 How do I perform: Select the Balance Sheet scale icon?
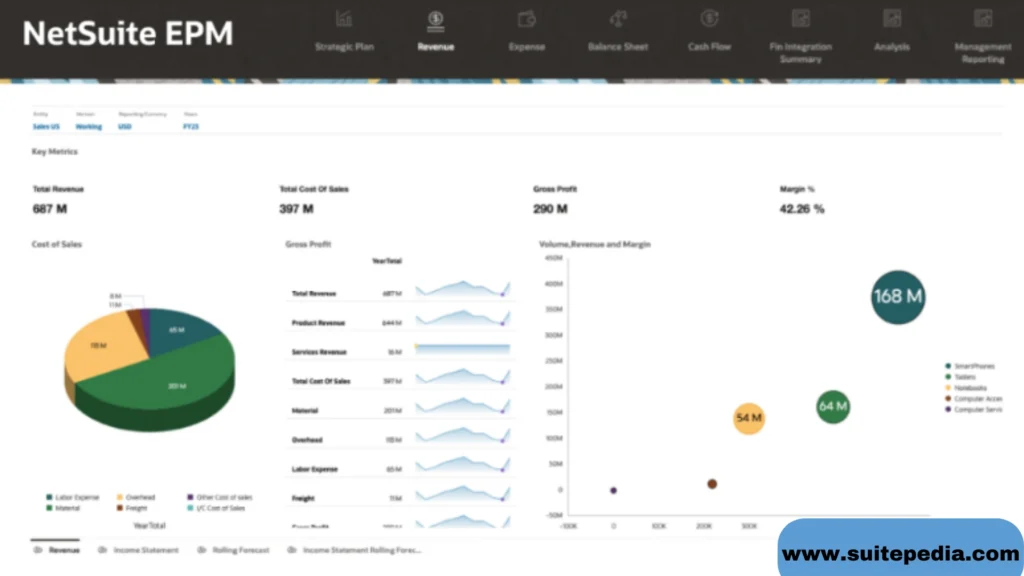618,19
